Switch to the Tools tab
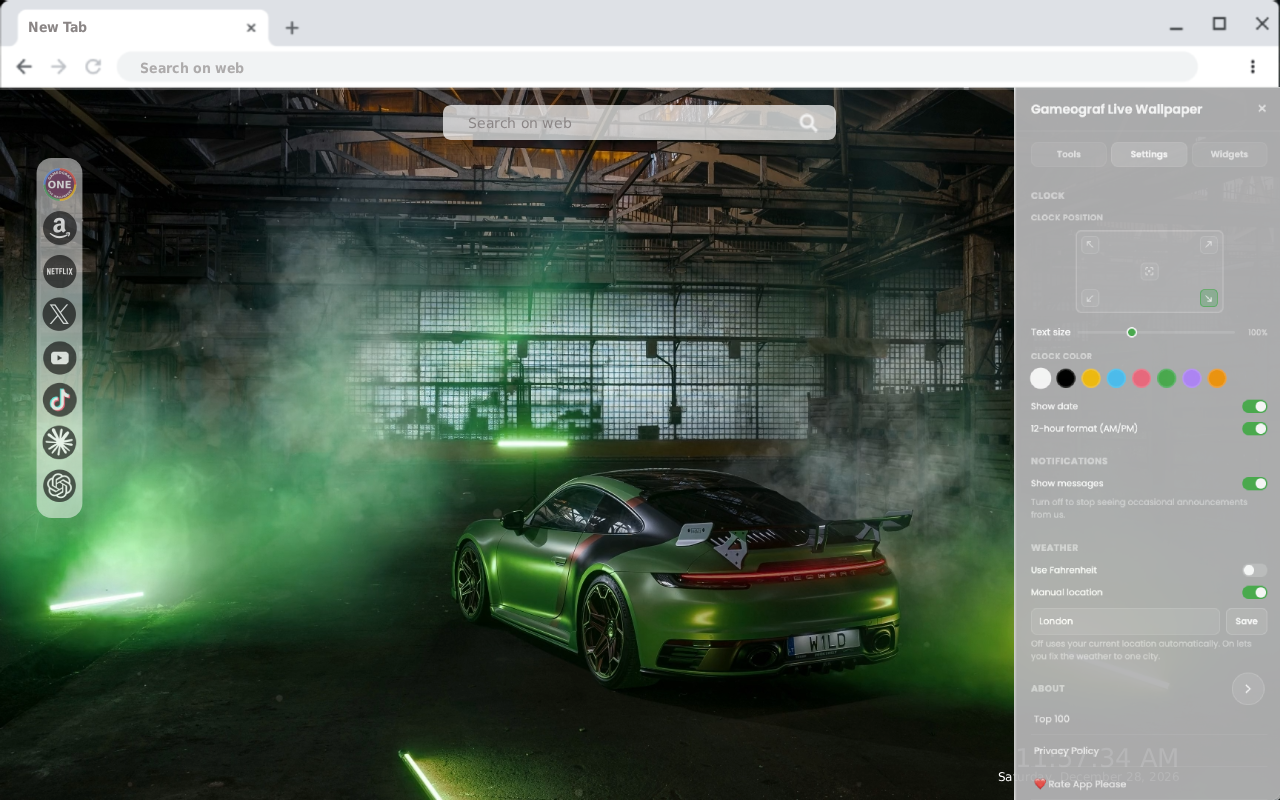This screenshot has width=1280, height=800. point(1069,154)
